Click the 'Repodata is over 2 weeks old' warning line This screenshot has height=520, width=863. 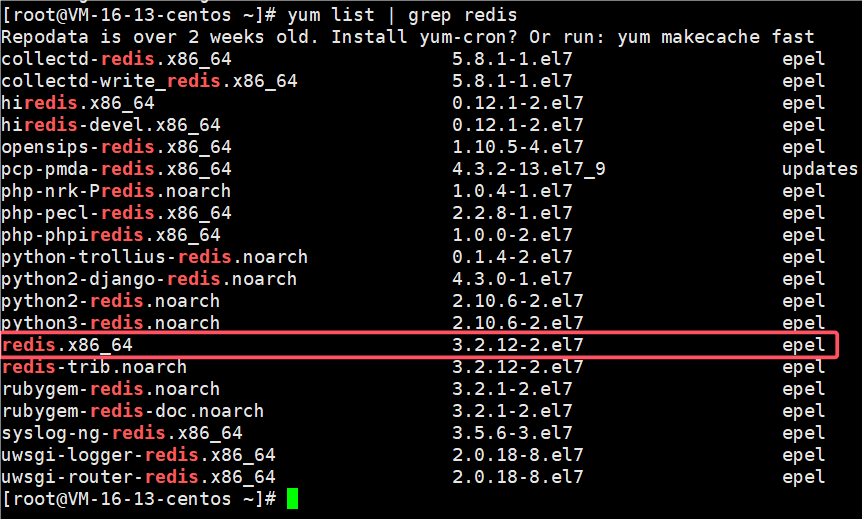tap(408, 37)
